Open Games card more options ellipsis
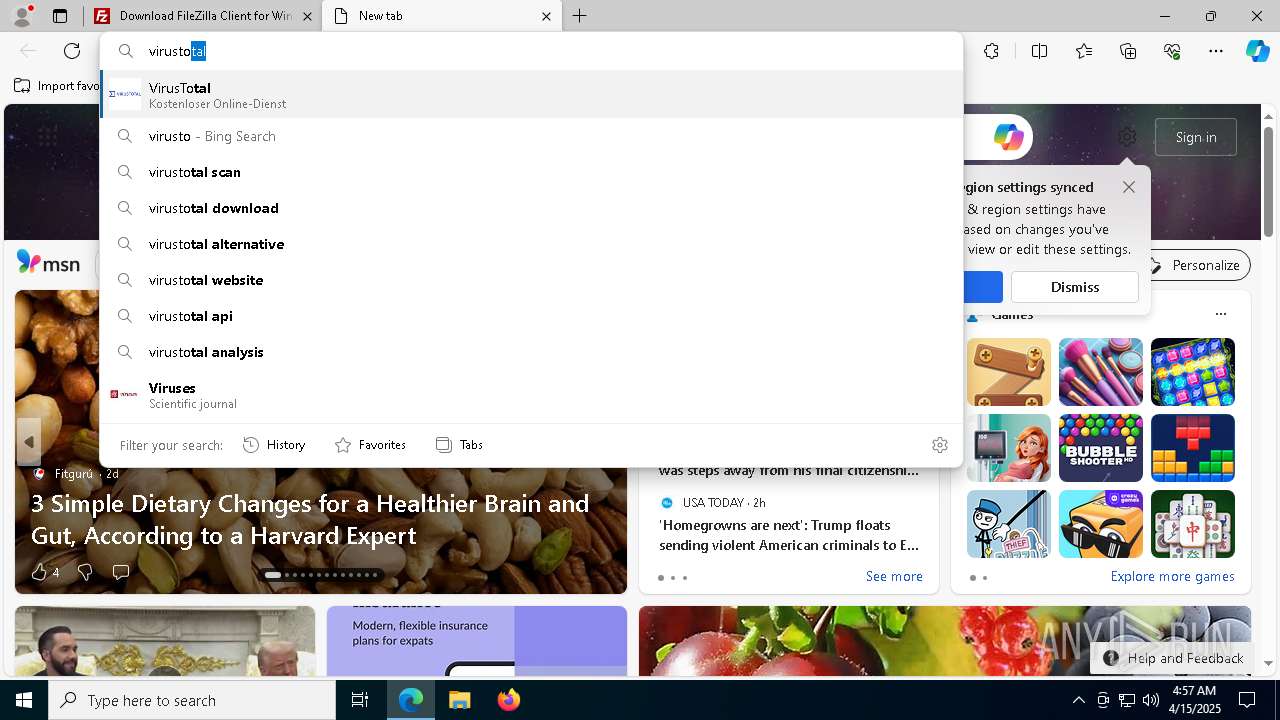Image resolution: width=1280 pixels, height=720 pixels. click(x=1220, y=314)
